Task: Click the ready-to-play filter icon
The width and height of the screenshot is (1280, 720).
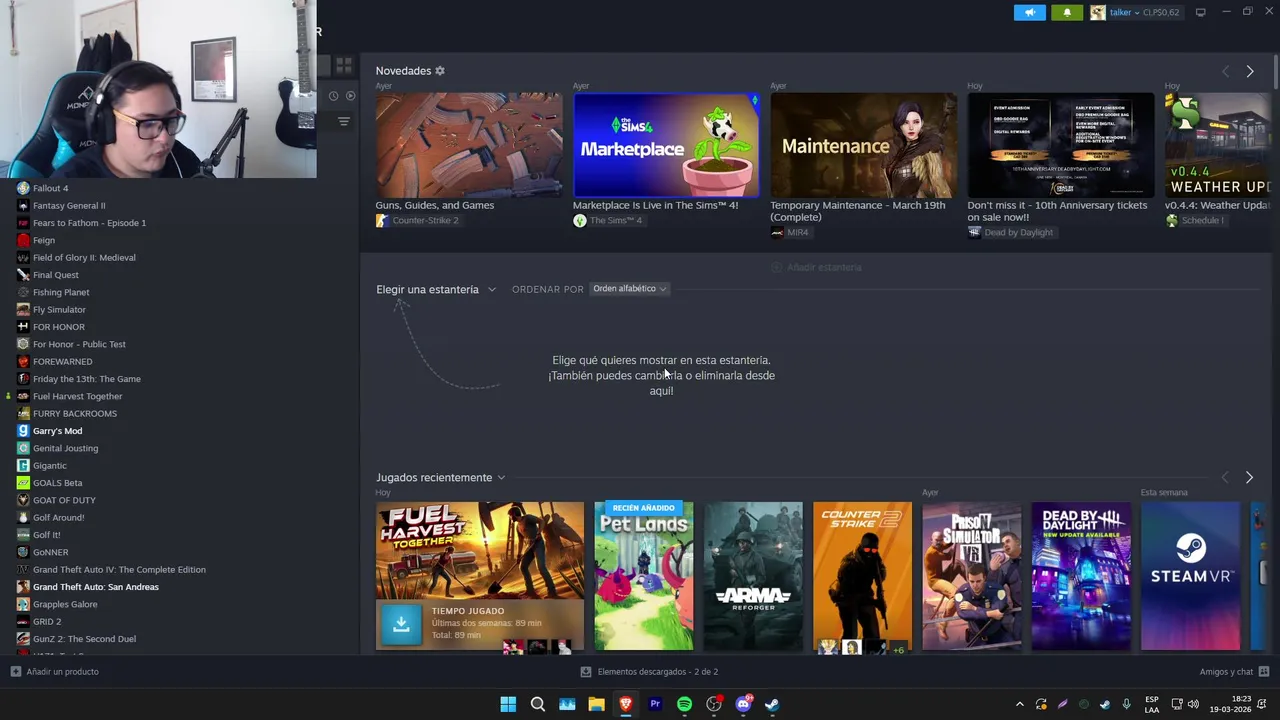Action: tap(350, 96)
